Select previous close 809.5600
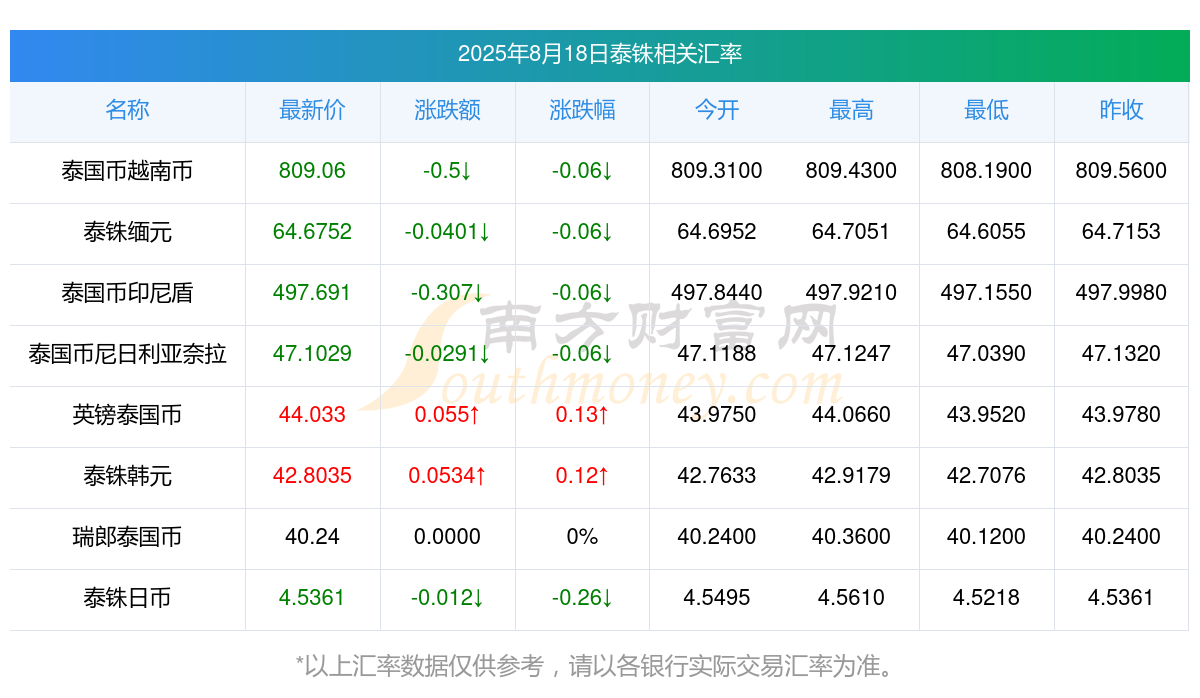Viewport: 1200px width, 698px height. click(1121, 171)
